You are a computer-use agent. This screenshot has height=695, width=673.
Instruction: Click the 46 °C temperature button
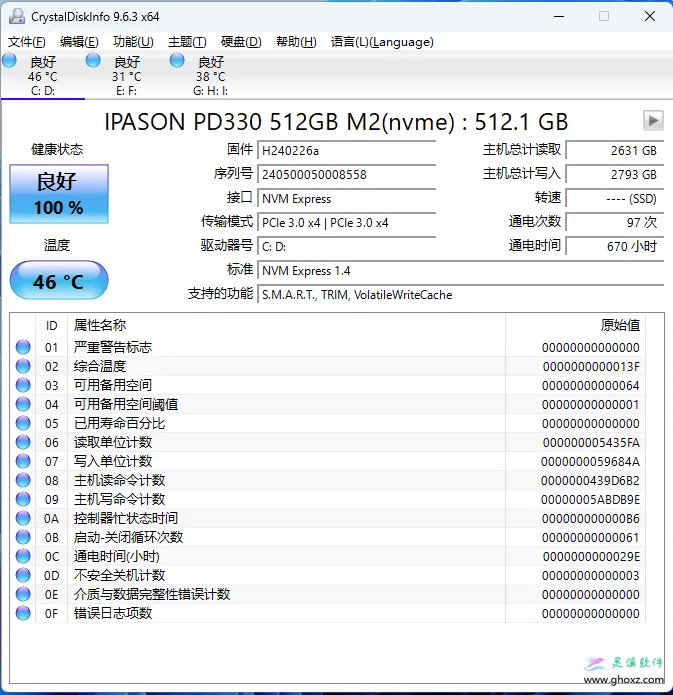(x=59, y=280)
